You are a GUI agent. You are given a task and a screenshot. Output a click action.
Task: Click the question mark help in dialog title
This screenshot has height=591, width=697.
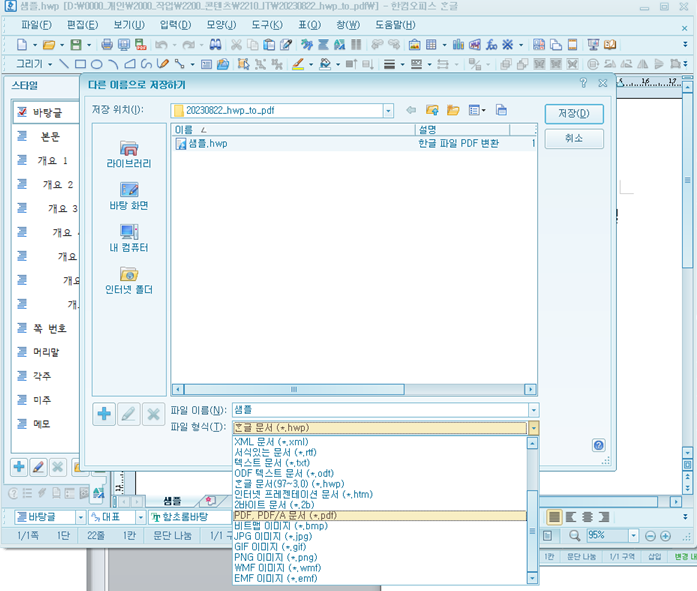click(x=583, y=83)
